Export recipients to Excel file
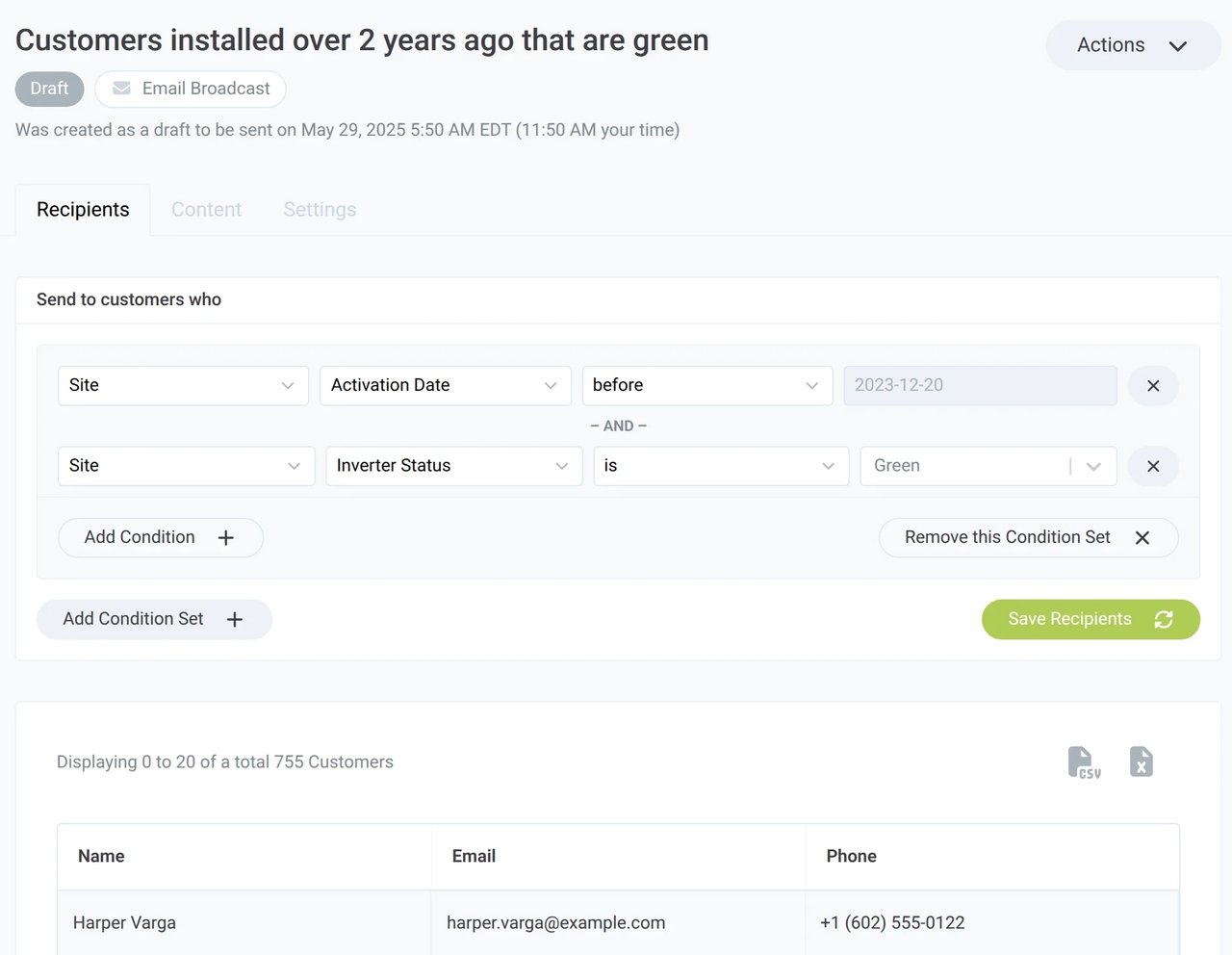This screenshot has height=955, width=1232. pos(1141,762)
